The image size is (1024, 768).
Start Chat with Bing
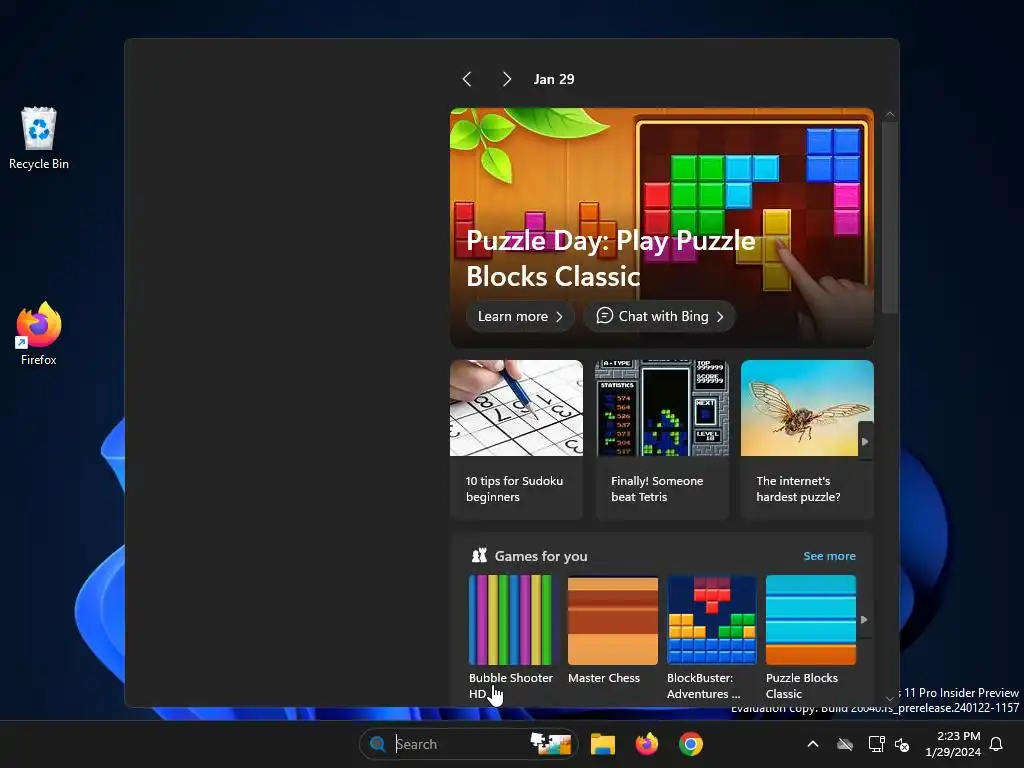click(x=660, y=316)
